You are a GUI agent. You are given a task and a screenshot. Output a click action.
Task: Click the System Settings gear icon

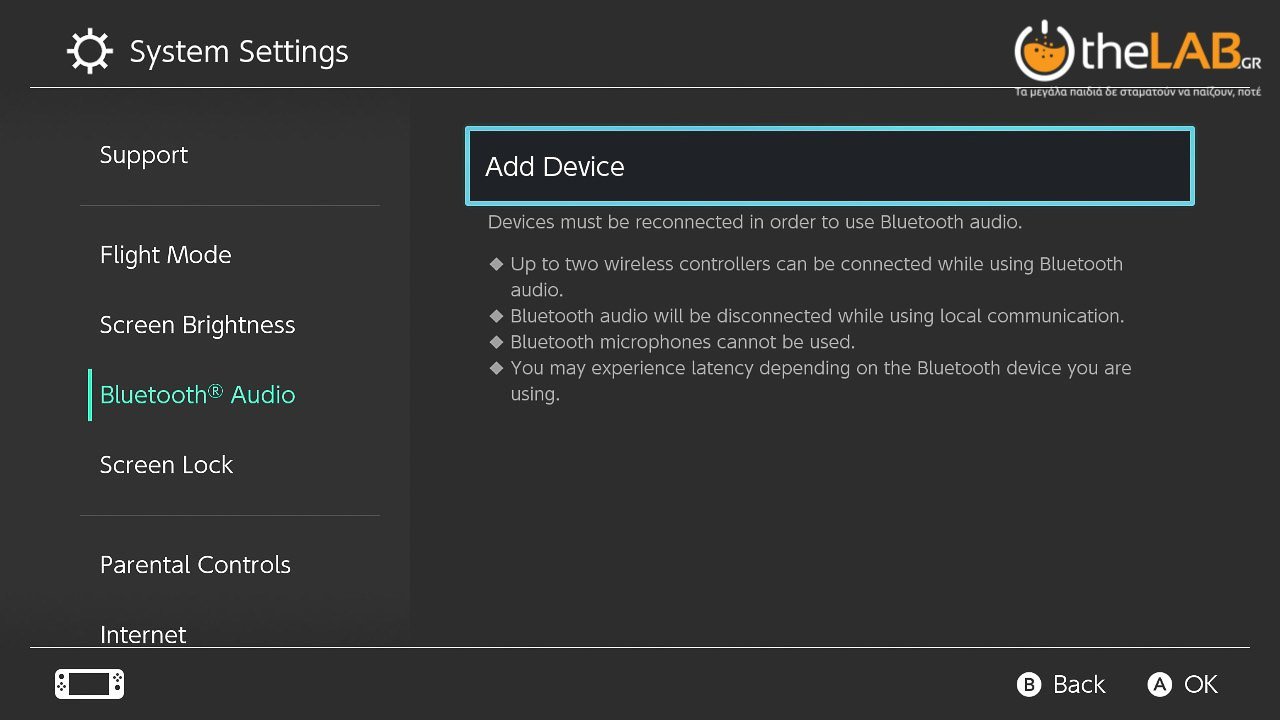(89, 52)
